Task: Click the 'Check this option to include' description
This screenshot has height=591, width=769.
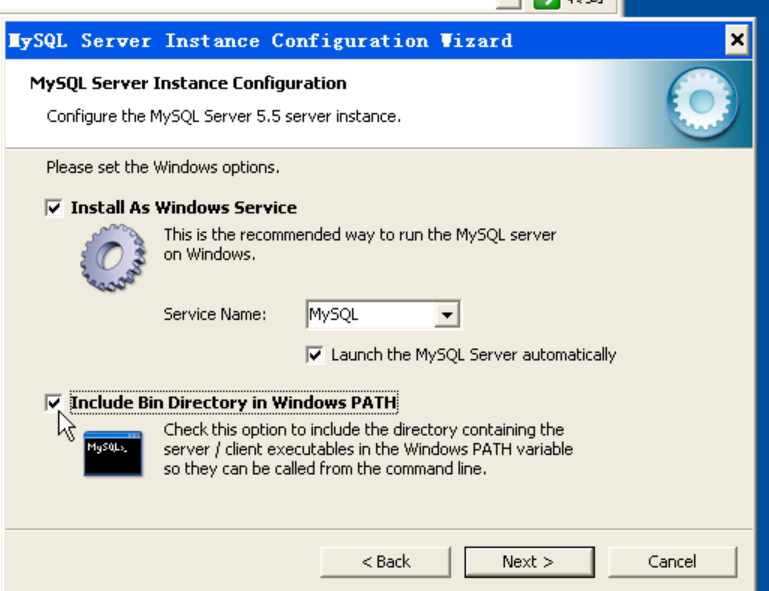Action: (x=368, y=449)
